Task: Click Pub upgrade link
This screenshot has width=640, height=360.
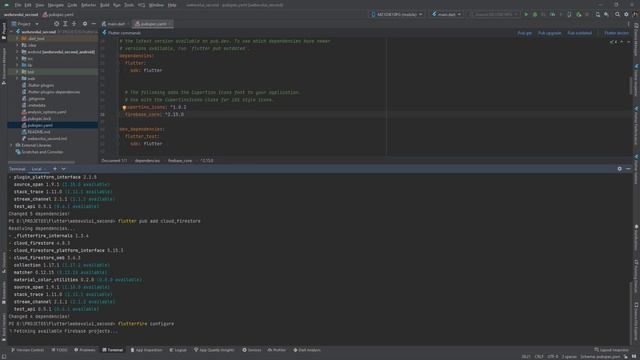Action: [x=549, y=33]
